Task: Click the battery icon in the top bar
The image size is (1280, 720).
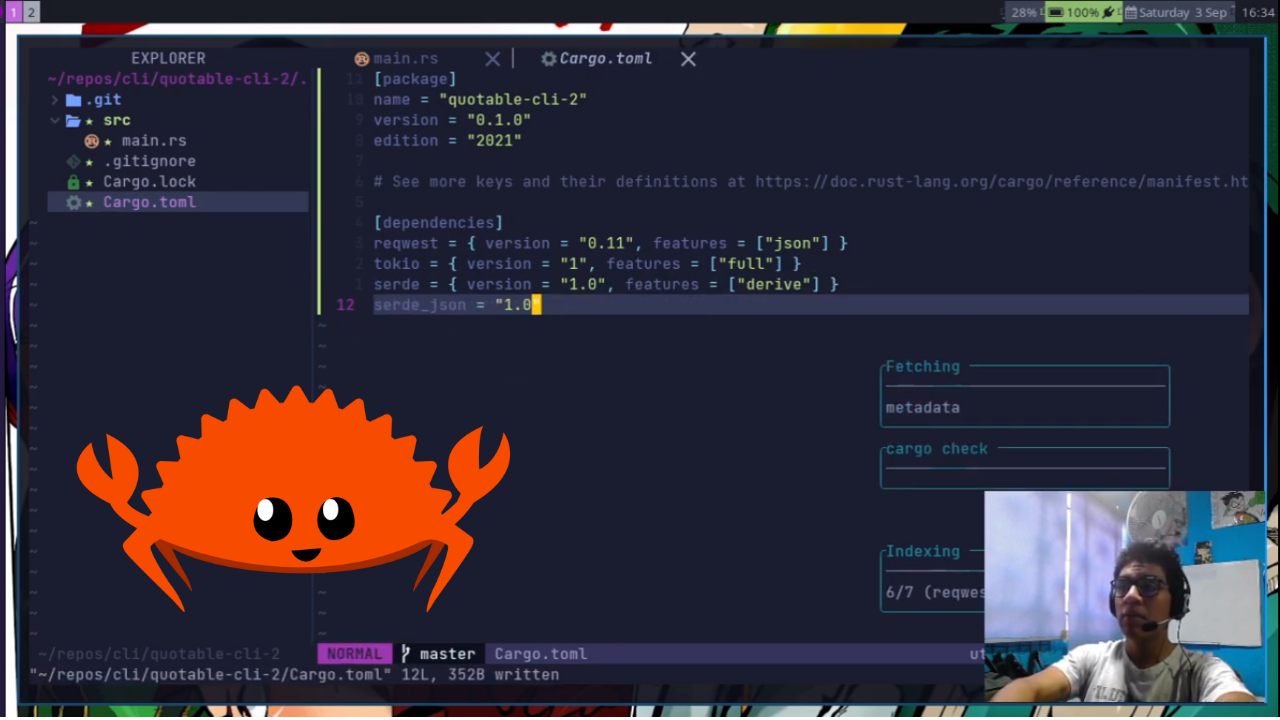Action: tap(1055, 12)
